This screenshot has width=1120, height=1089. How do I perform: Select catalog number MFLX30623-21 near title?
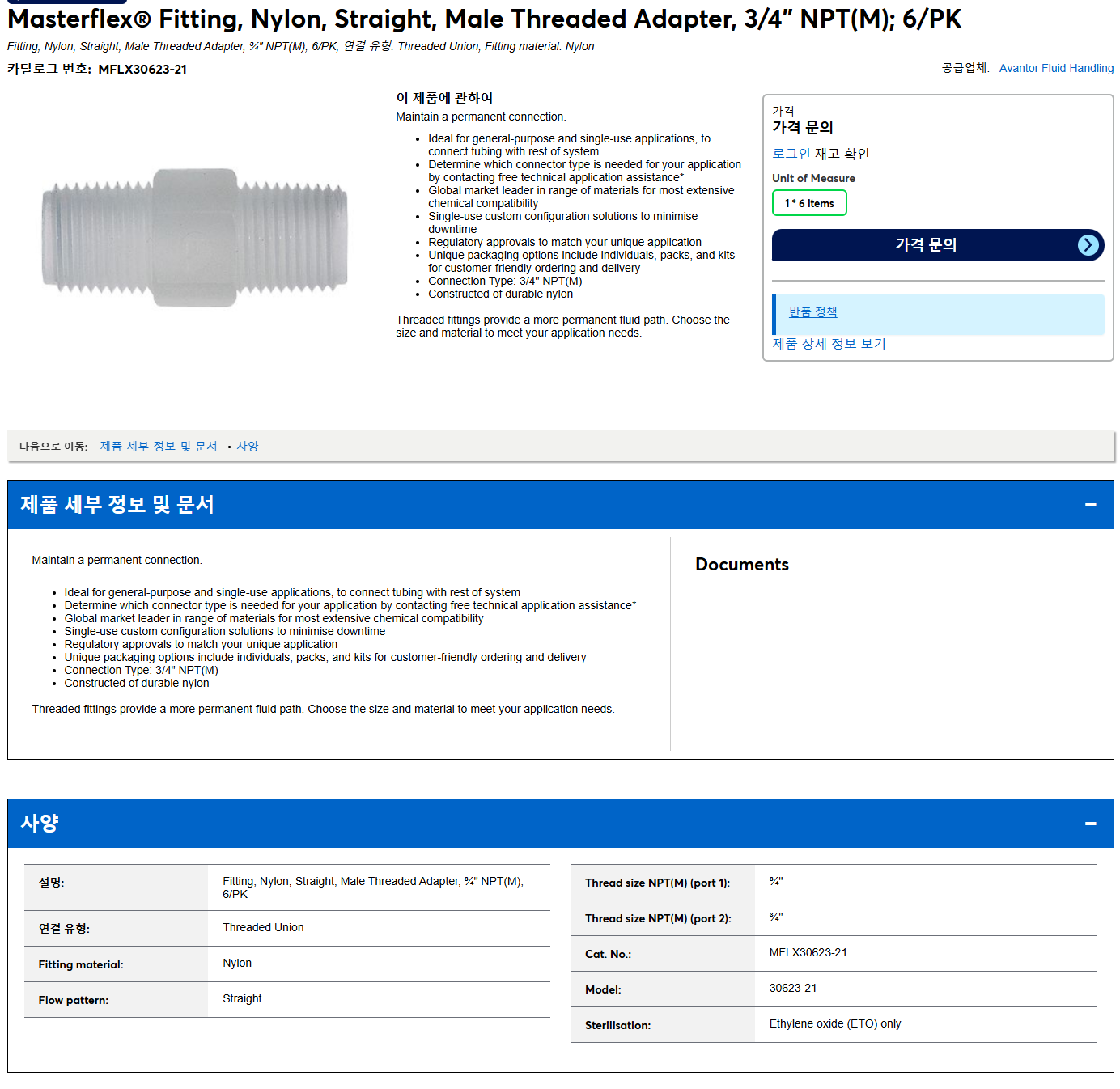[x=142, y=70]
